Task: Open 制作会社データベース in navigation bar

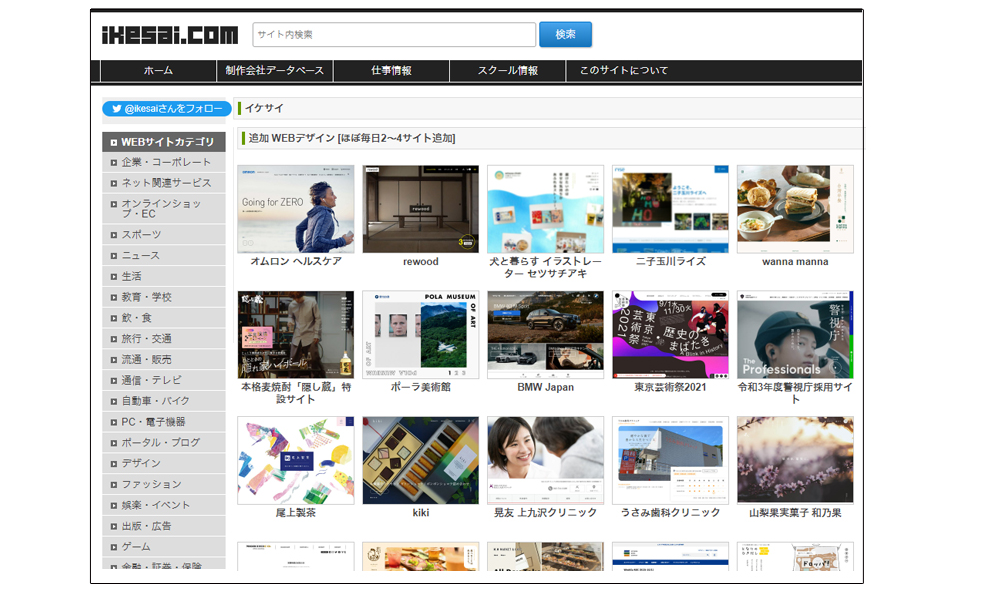Action: tap(275, 71)
